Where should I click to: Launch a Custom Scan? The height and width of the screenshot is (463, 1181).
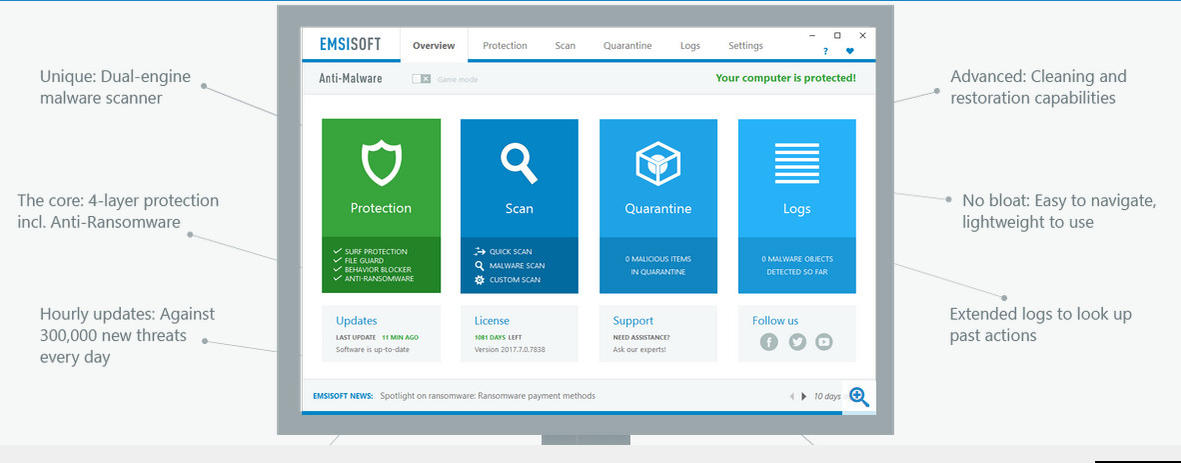coord(514,280)
